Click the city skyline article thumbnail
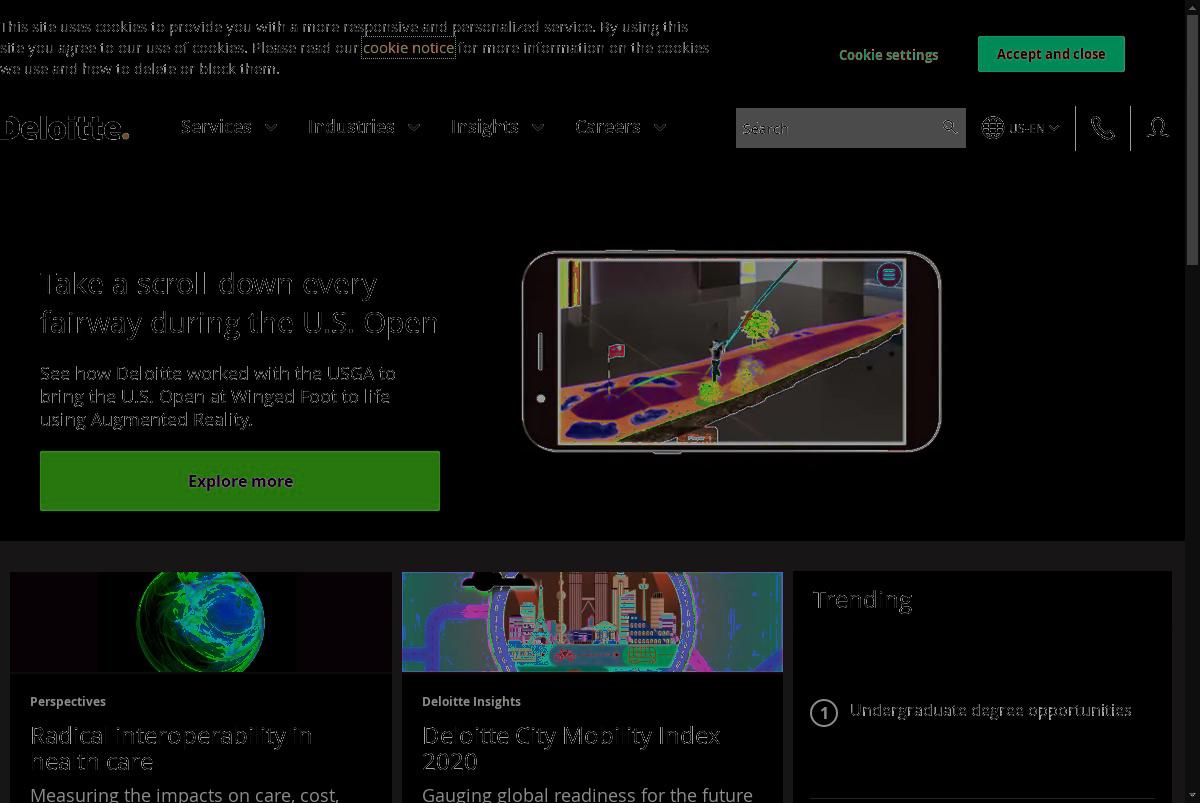This screenshot has width=1200, height=803. pos(592,622)
